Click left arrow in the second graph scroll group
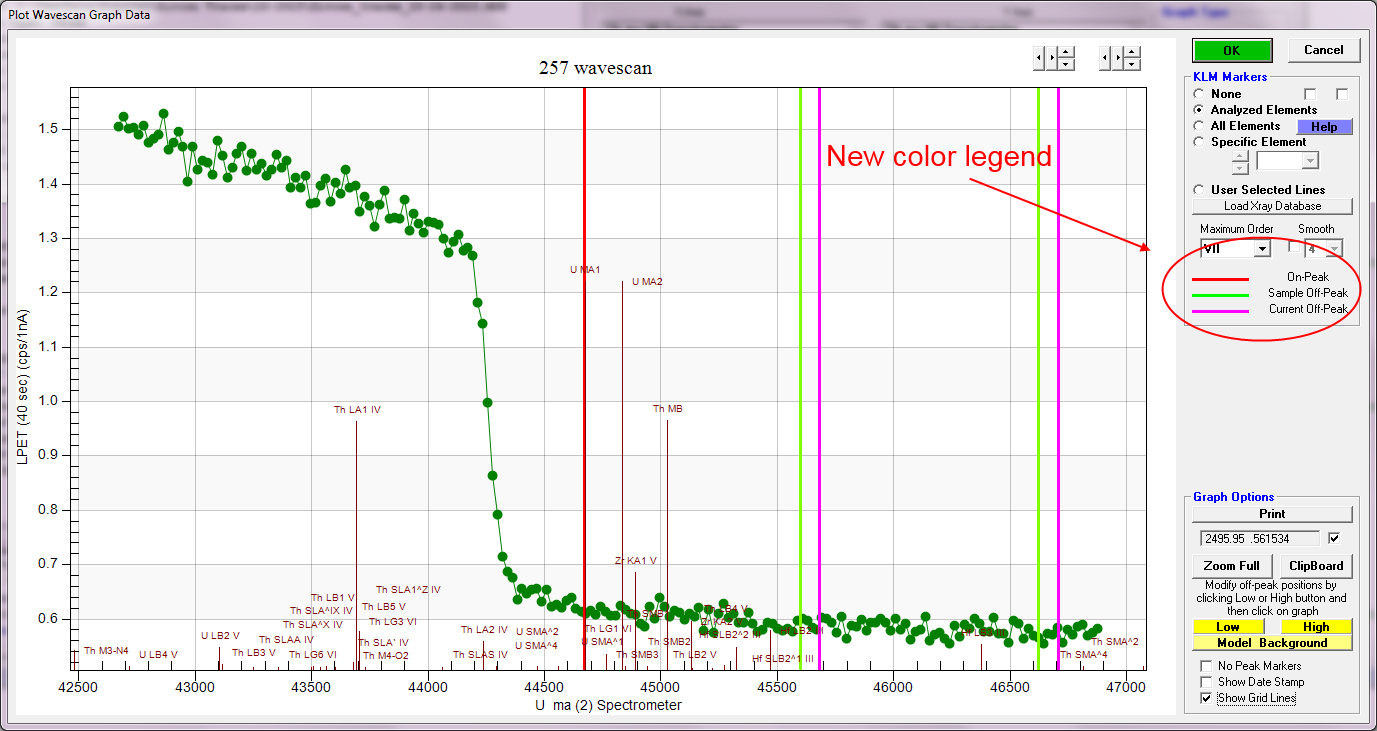The height and width of the screenshot is (731, 1377). (x=1104, y=58)
